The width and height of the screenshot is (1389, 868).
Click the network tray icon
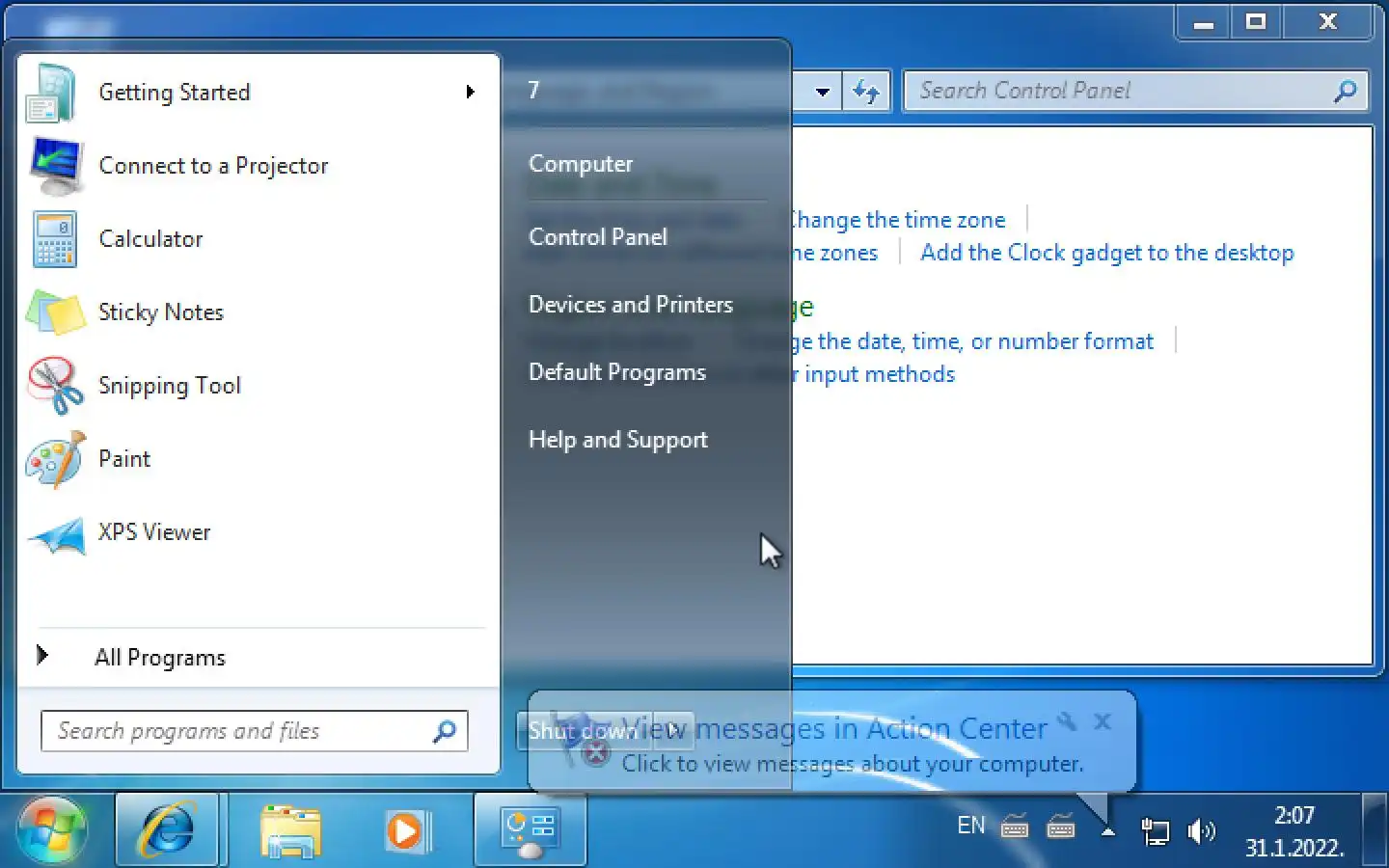click(1155, 831)
